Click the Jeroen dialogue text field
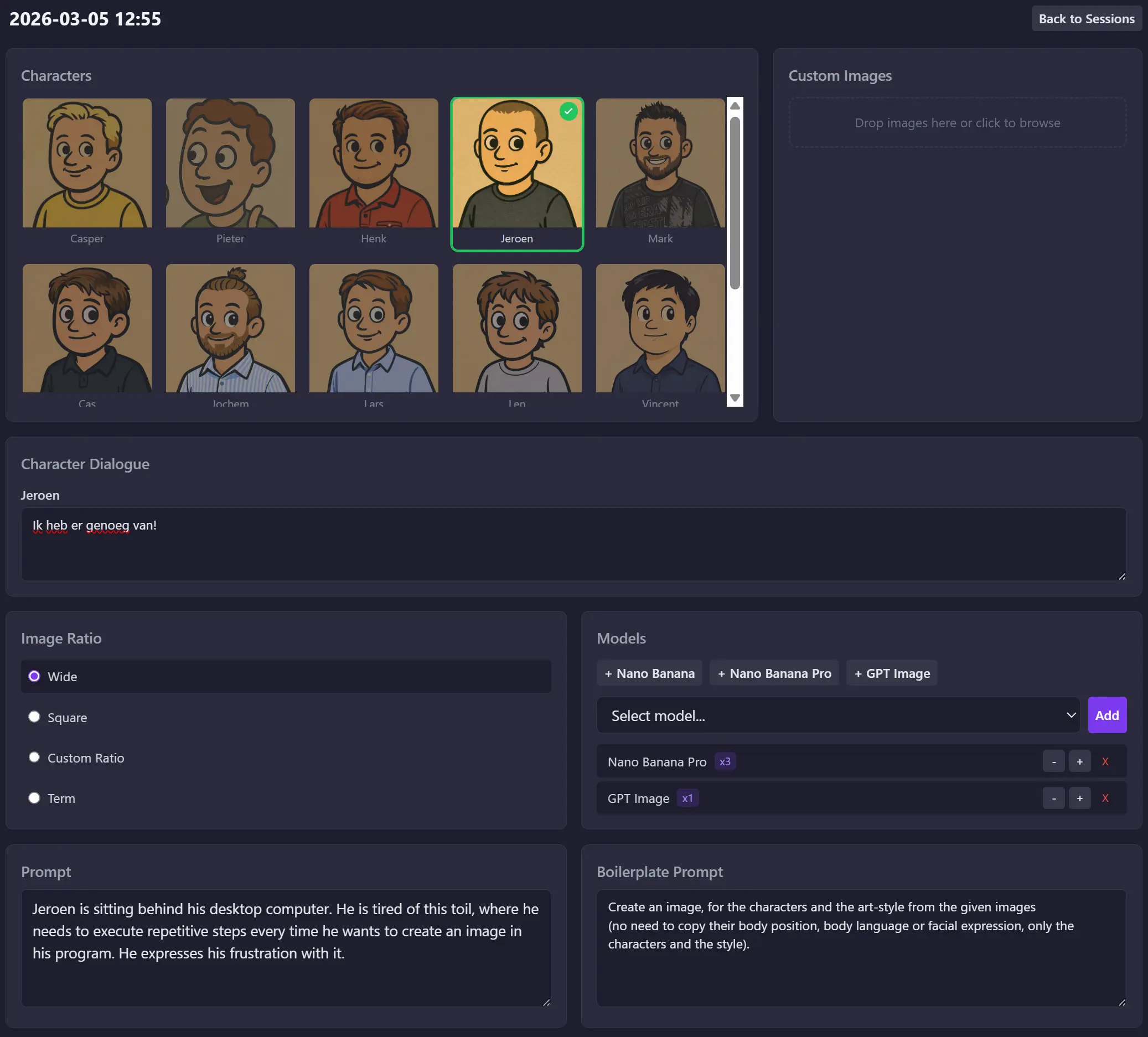1148x1037 pixels. (x=573, y=544)
